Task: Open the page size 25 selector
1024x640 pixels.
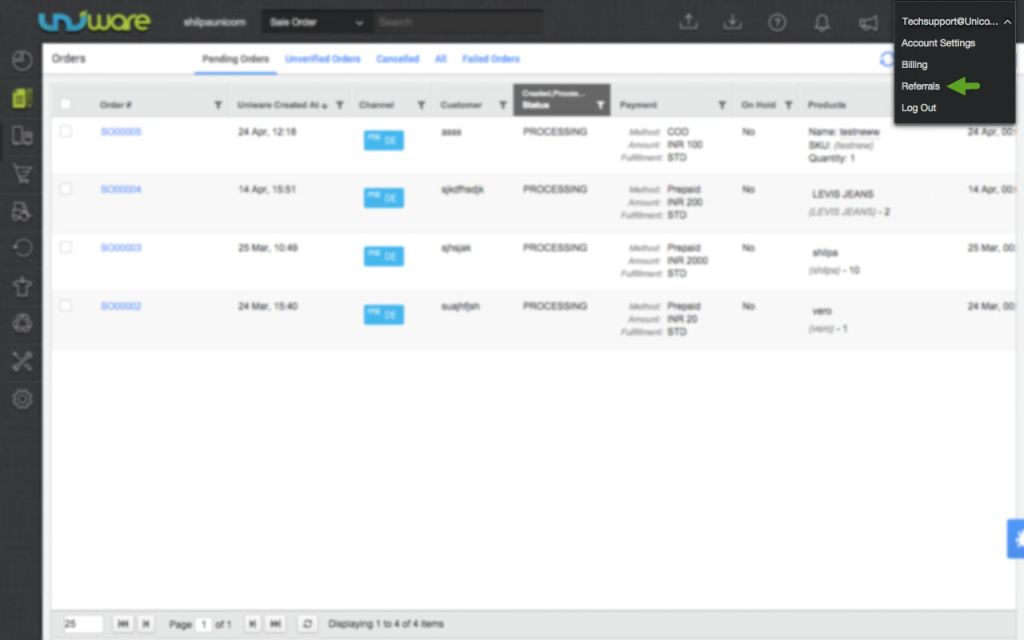Action: pyautogui.click(x=83, y=624)
